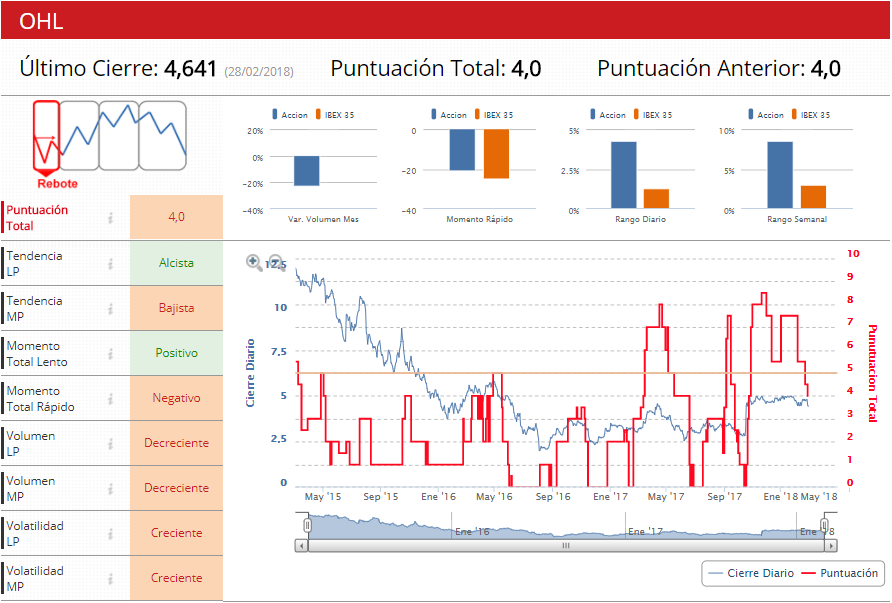Viewport: 892px width, 603px height.
Task: Click the Último Cierre value 4,641
Action: click(190, 69)
